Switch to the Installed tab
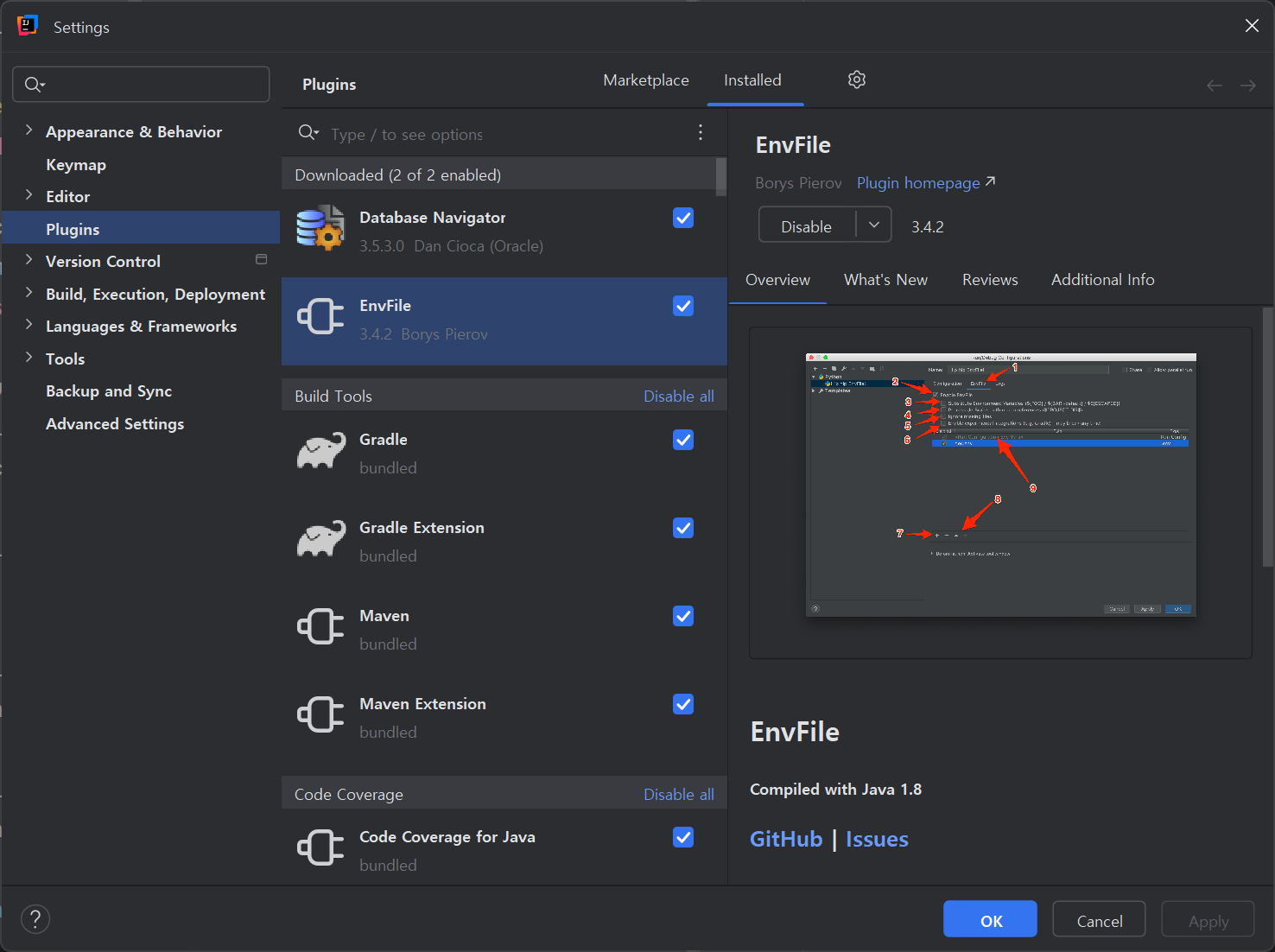1275x952 pixels. pos(752,80)
